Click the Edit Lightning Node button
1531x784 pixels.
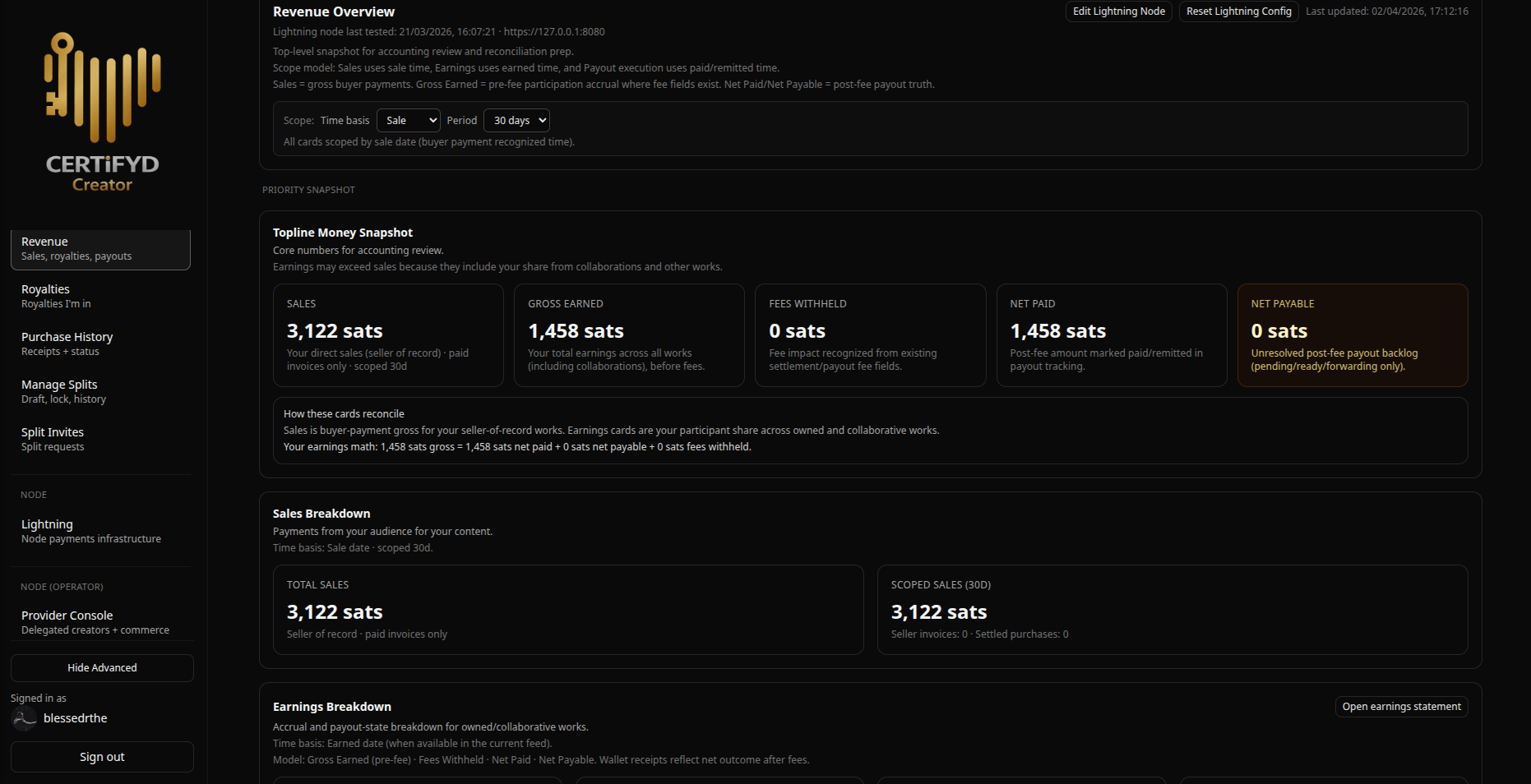pos(1118,12)
